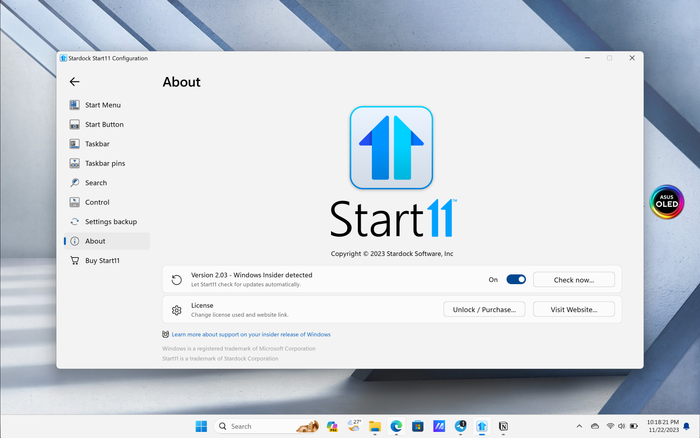Open the Windows Start button on taskbar

point(201,426)
